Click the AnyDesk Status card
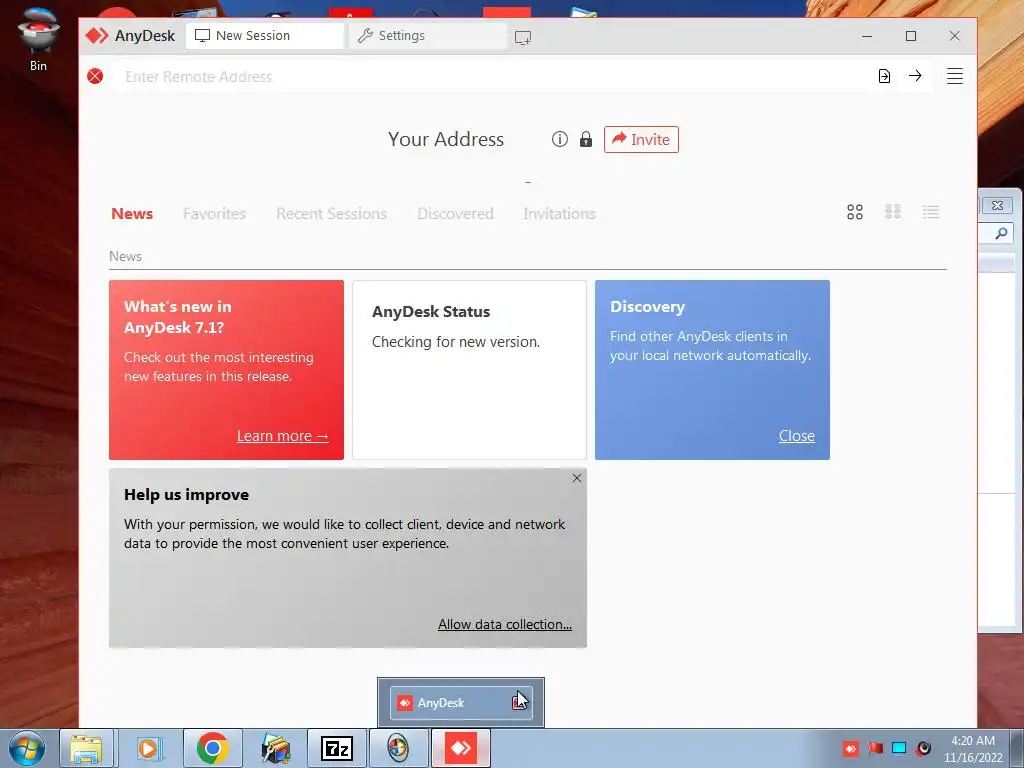The image size is (1024, 768). pyautogui.click(x=470, y=370)
